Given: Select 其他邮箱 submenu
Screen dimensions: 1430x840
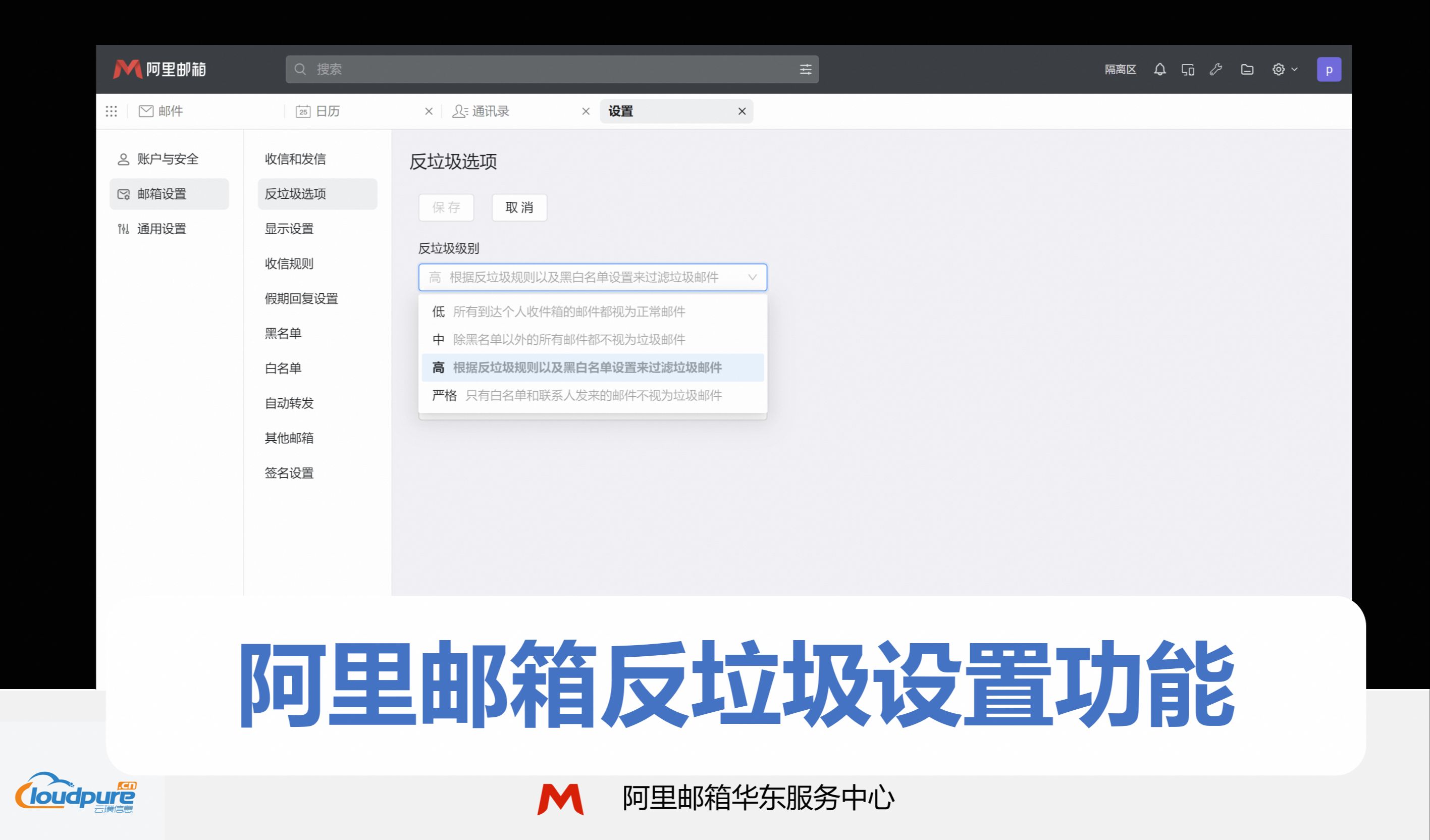Looking at the screenshot, I should (317, 438).
